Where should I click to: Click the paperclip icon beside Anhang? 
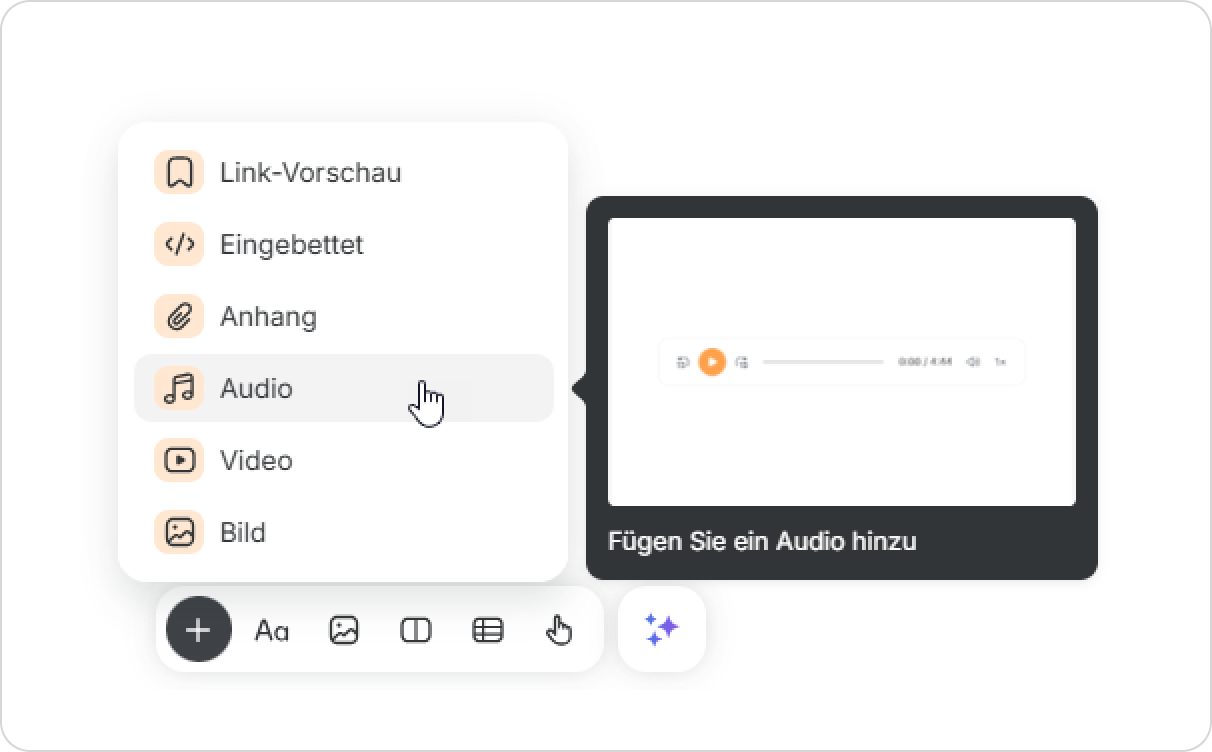pos(179,317)
